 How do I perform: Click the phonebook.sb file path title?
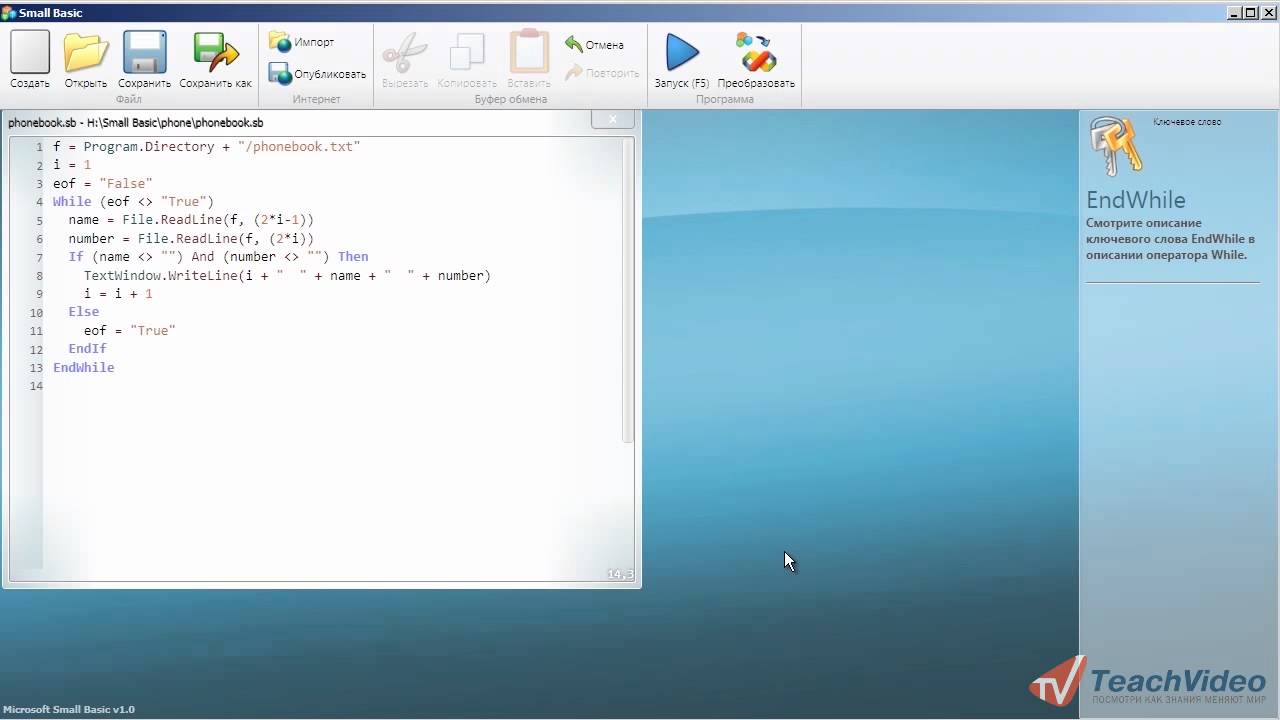136,123
